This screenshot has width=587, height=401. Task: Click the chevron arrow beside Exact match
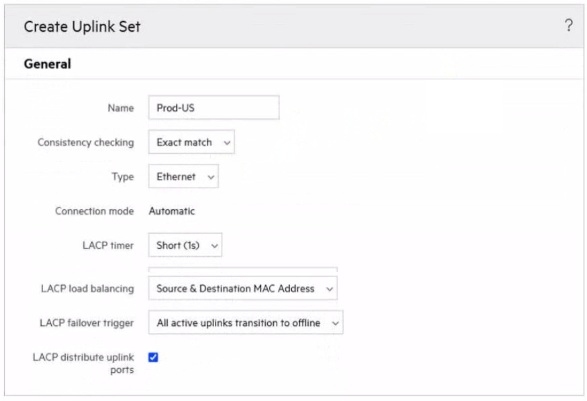coord(227,143)
